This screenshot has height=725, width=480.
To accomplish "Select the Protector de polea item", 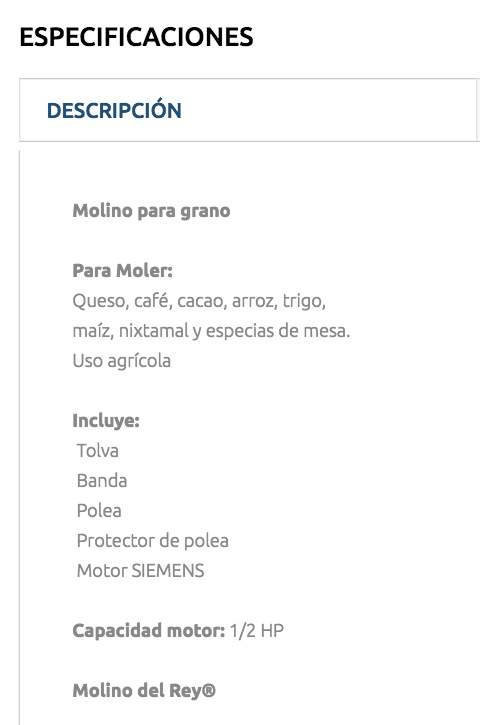I will point(153,541).
